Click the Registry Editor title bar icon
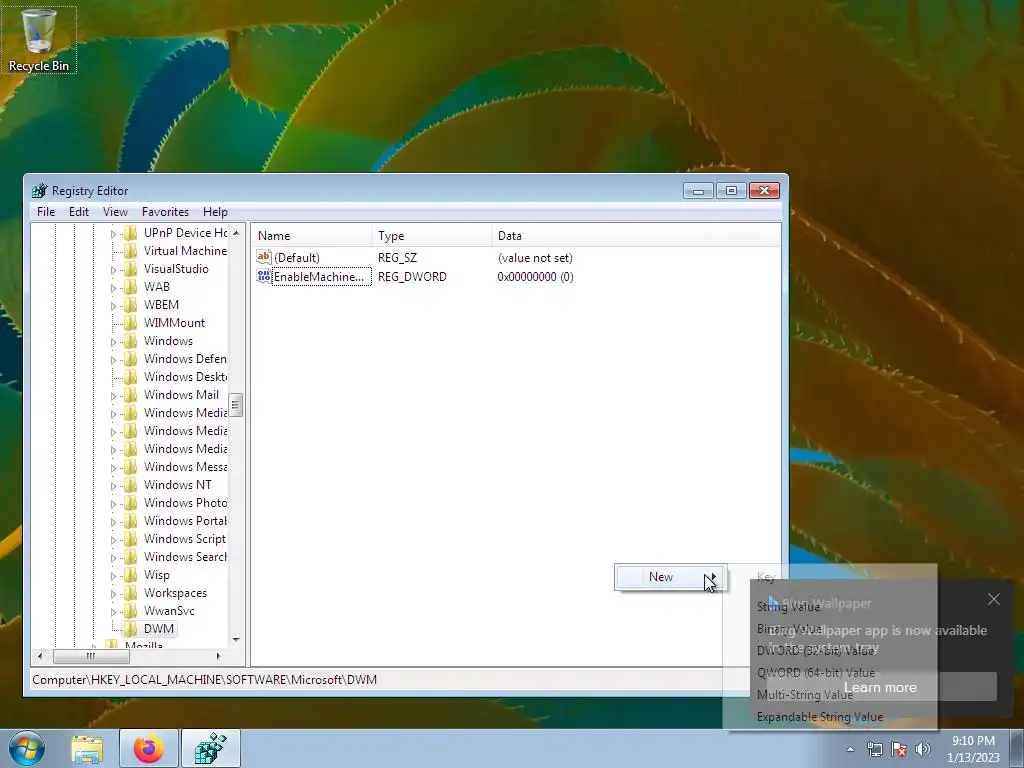1024x768 pixels. pos(40,191)
